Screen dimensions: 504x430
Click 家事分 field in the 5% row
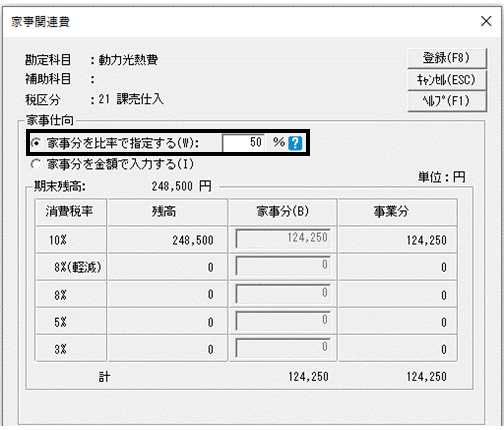283,321
